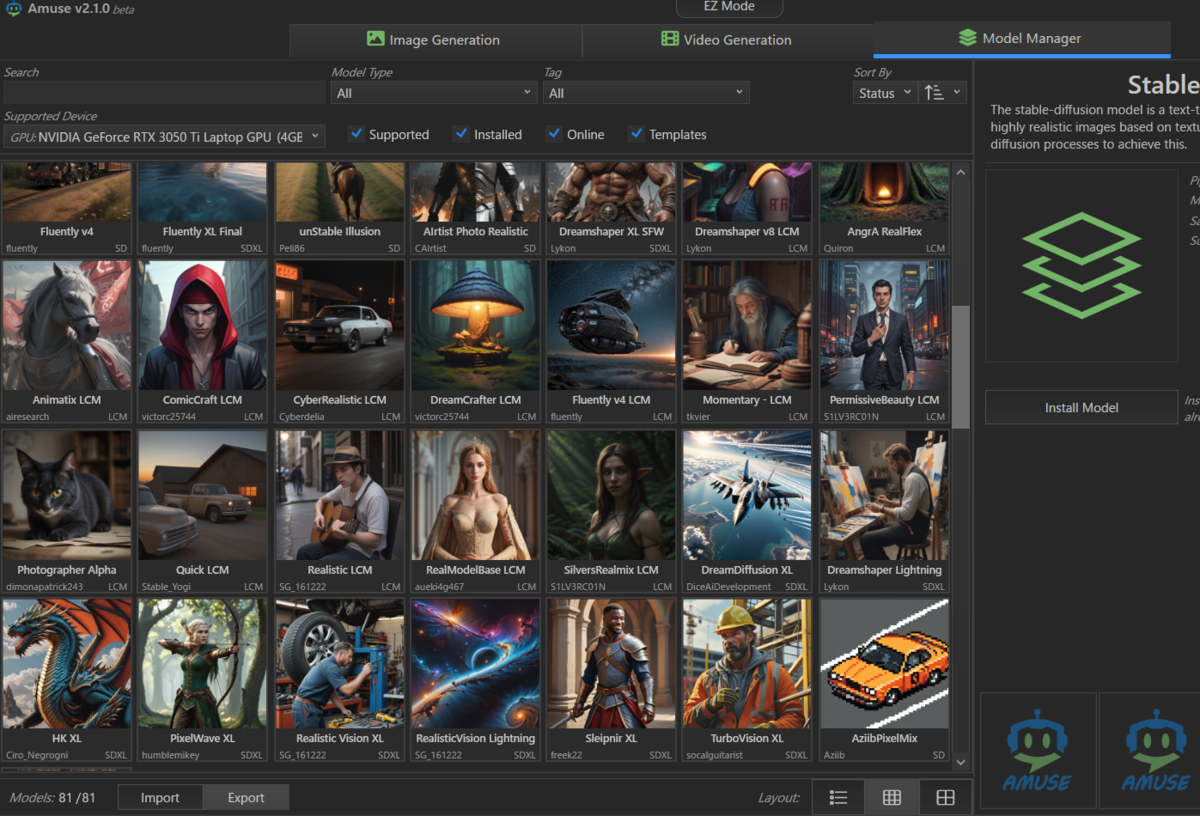The width and height of the screenshot is (1200, 816).
Task: Select the HK XL dragon model
Action: pyautogui.click(x=67, y=665)
